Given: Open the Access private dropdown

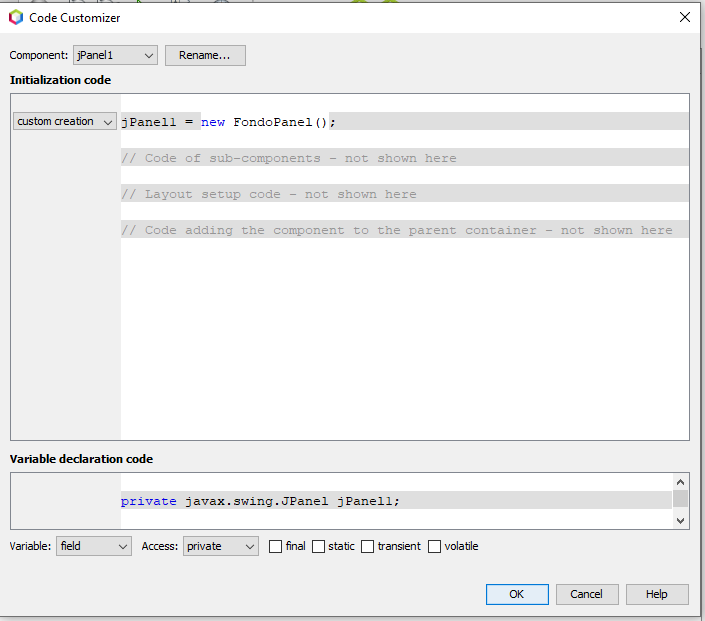Looking at the screenshot, I should point(220,546).
